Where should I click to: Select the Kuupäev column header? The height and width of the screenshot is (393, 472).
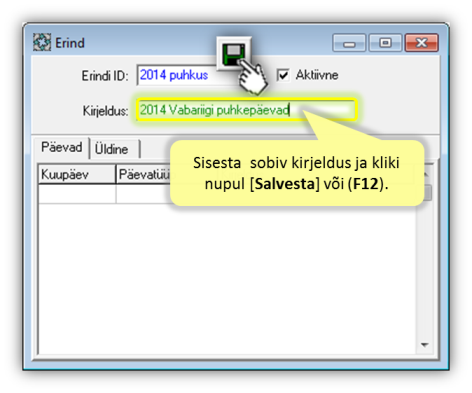pyautogui.click(x=77, y=174)
